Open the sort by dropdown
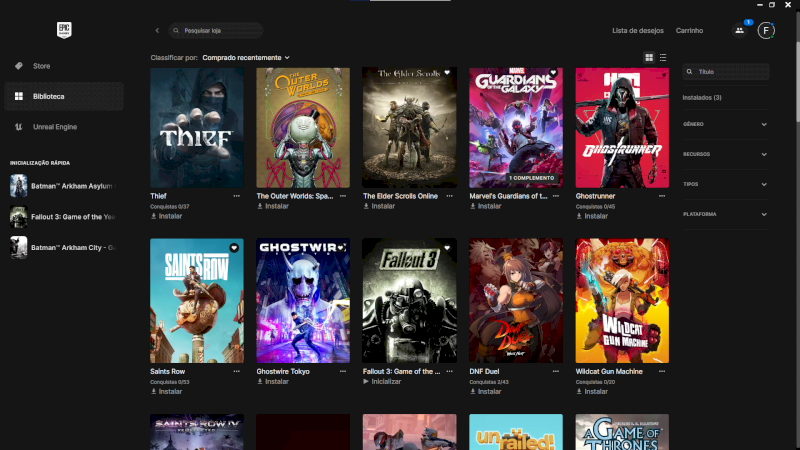The height and width of the screenshot is (450, 800). (246, 58)
